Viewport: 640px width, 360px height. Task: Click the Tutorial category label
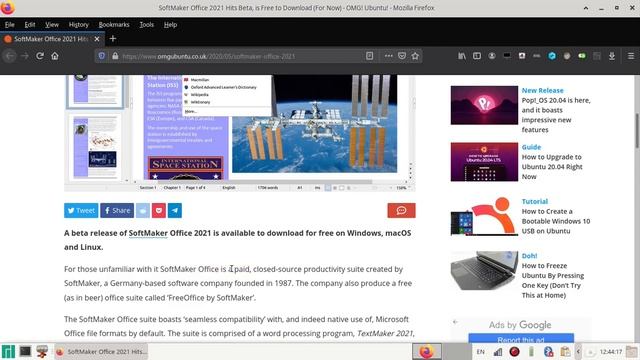pos(534,201)
